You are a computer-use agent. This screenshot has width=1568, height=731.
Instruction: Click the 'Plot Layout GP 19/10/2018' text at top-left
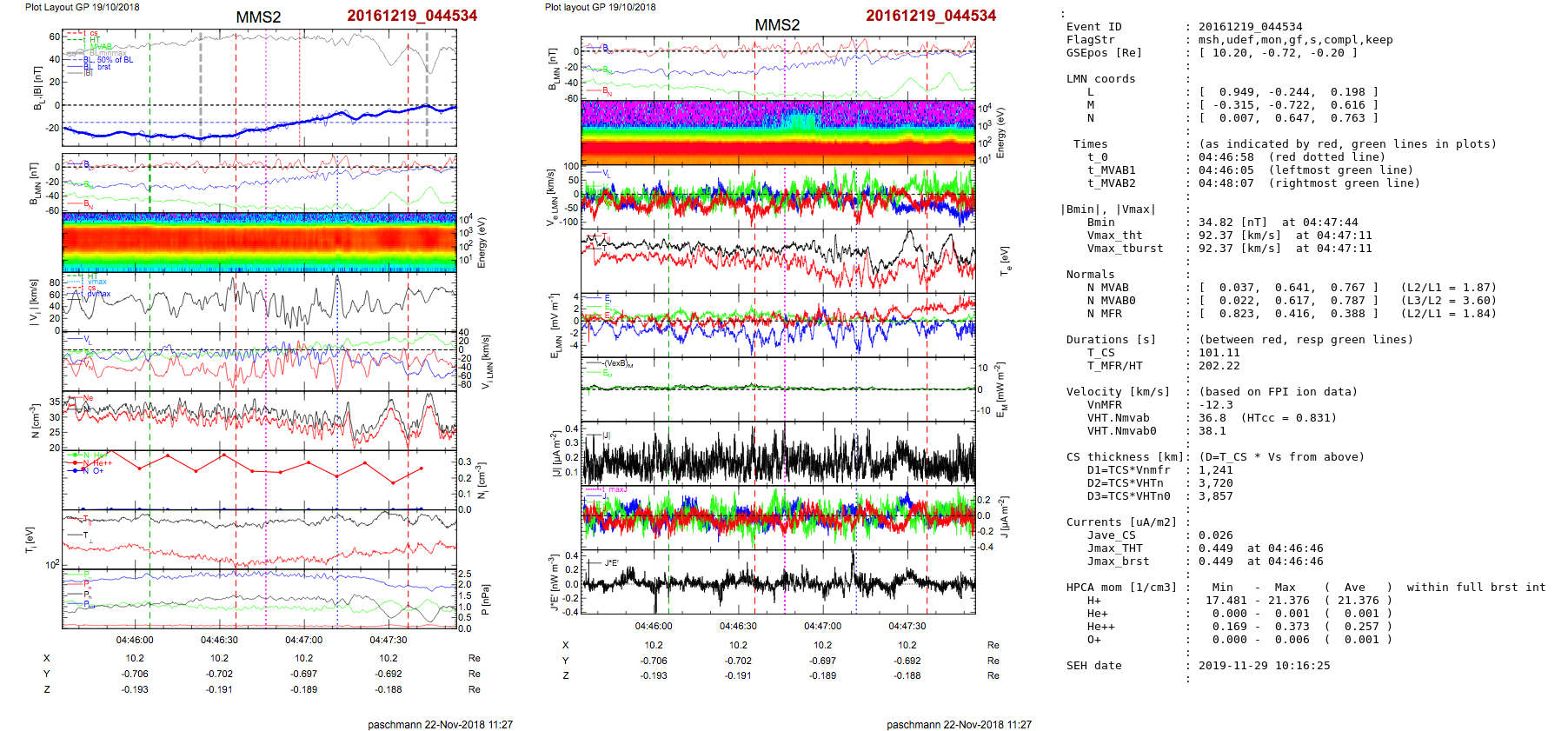click(82, 7)
